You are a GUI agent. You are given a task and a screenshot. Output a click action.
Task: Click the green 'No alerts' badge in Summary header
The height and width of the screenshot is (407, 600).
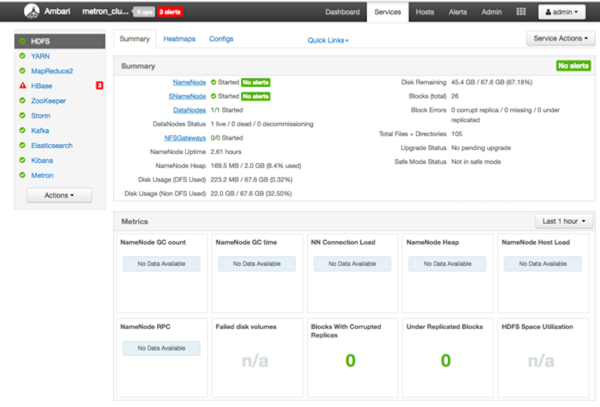coord(573,65)
